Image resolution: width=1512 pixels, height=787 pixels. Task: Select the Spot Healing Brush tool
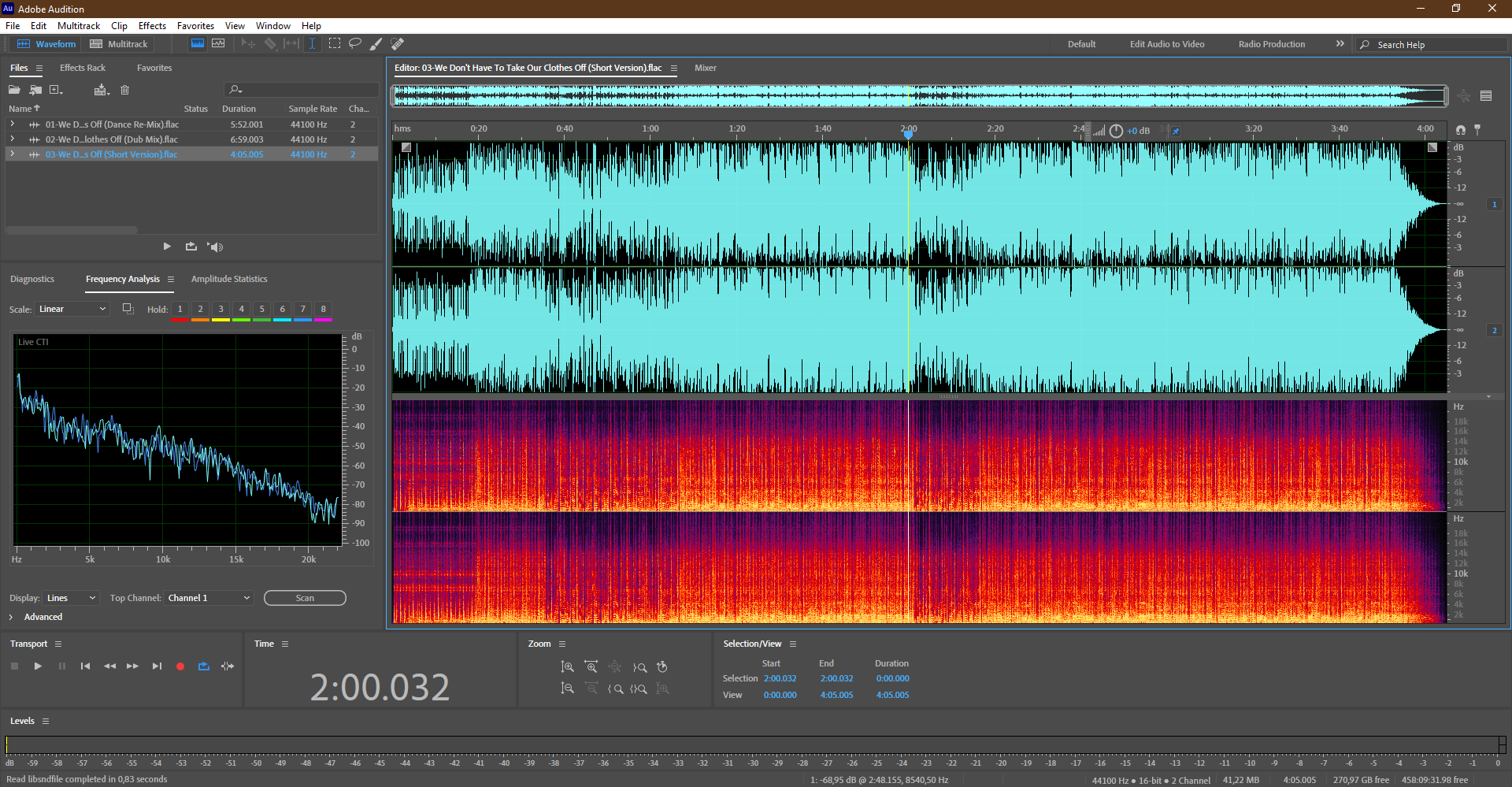point(398,44)
